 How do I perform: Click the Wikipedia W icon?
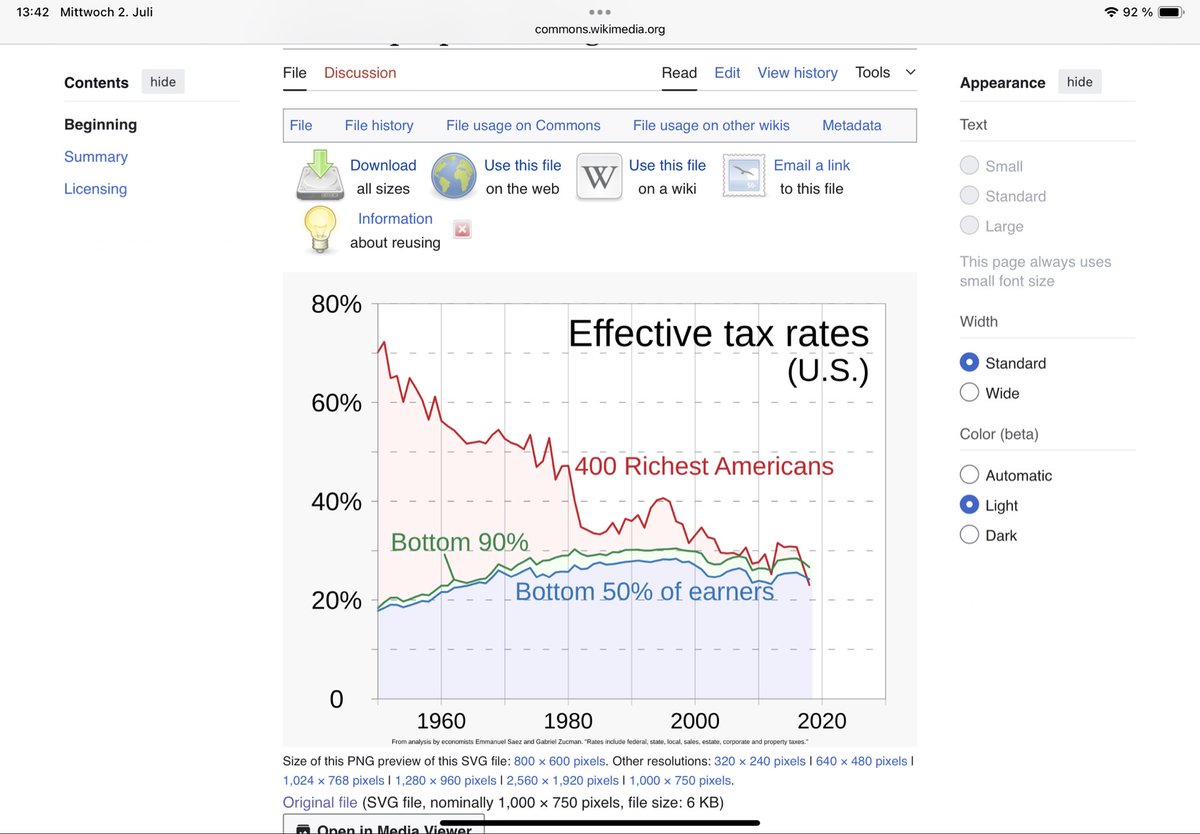coord(599,178)
